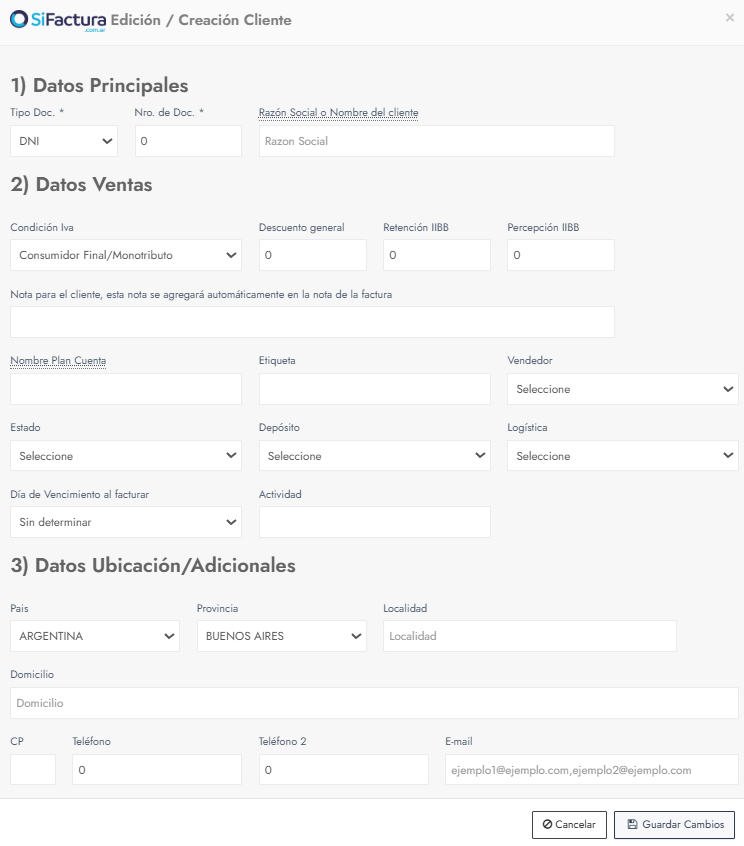744x846 pixels.
Task: Click the Descuento general field
Action: click(x=312, y=255)
